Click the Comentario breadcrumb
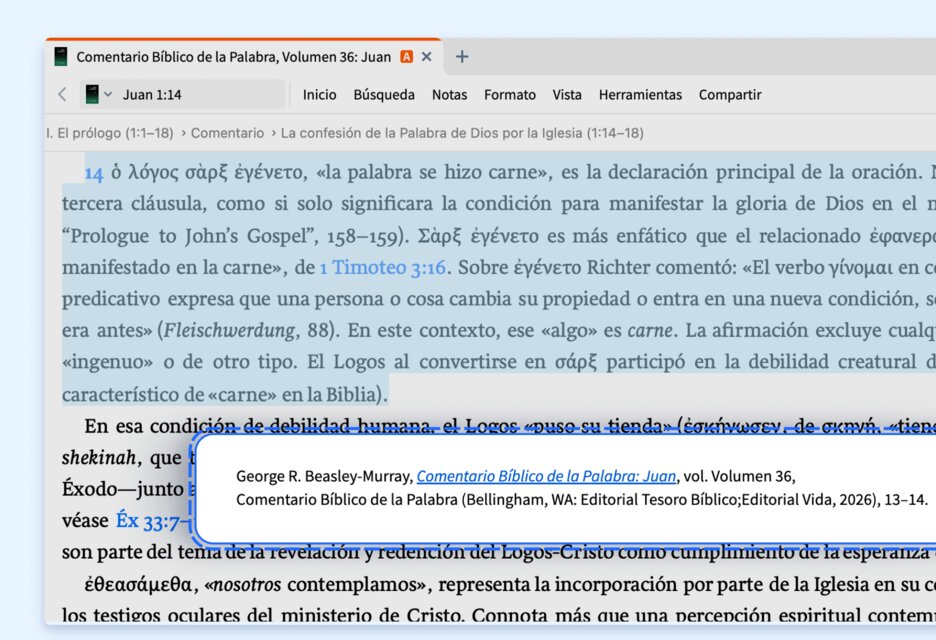 coord(227,133)
